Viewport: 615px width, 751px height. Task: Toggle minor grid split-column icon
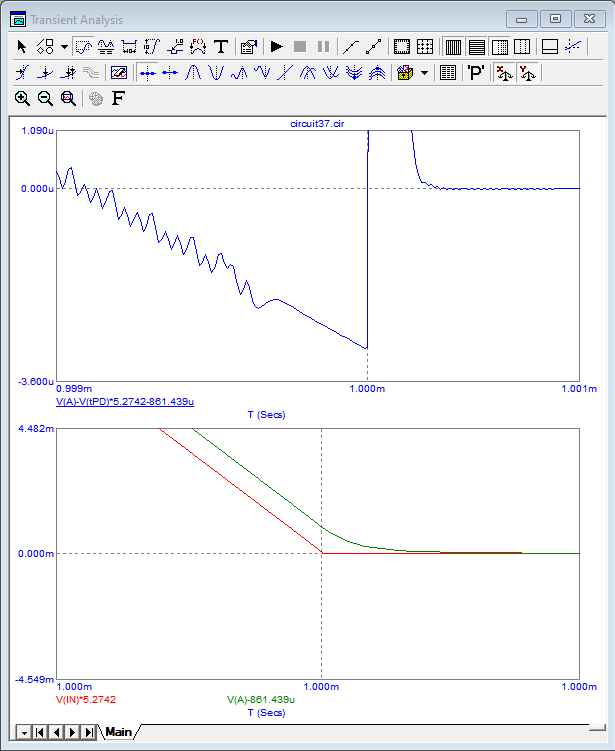click(522, 46)
